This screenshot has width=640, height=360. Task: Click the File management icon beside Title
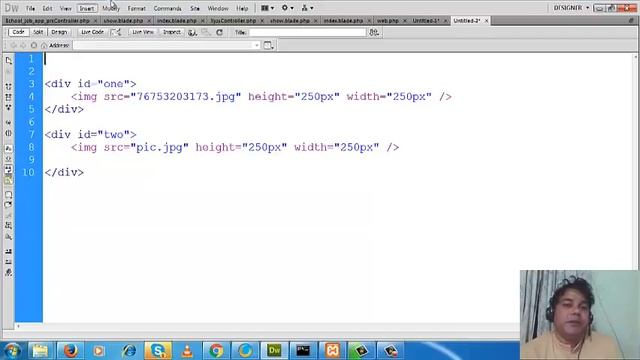374,32
